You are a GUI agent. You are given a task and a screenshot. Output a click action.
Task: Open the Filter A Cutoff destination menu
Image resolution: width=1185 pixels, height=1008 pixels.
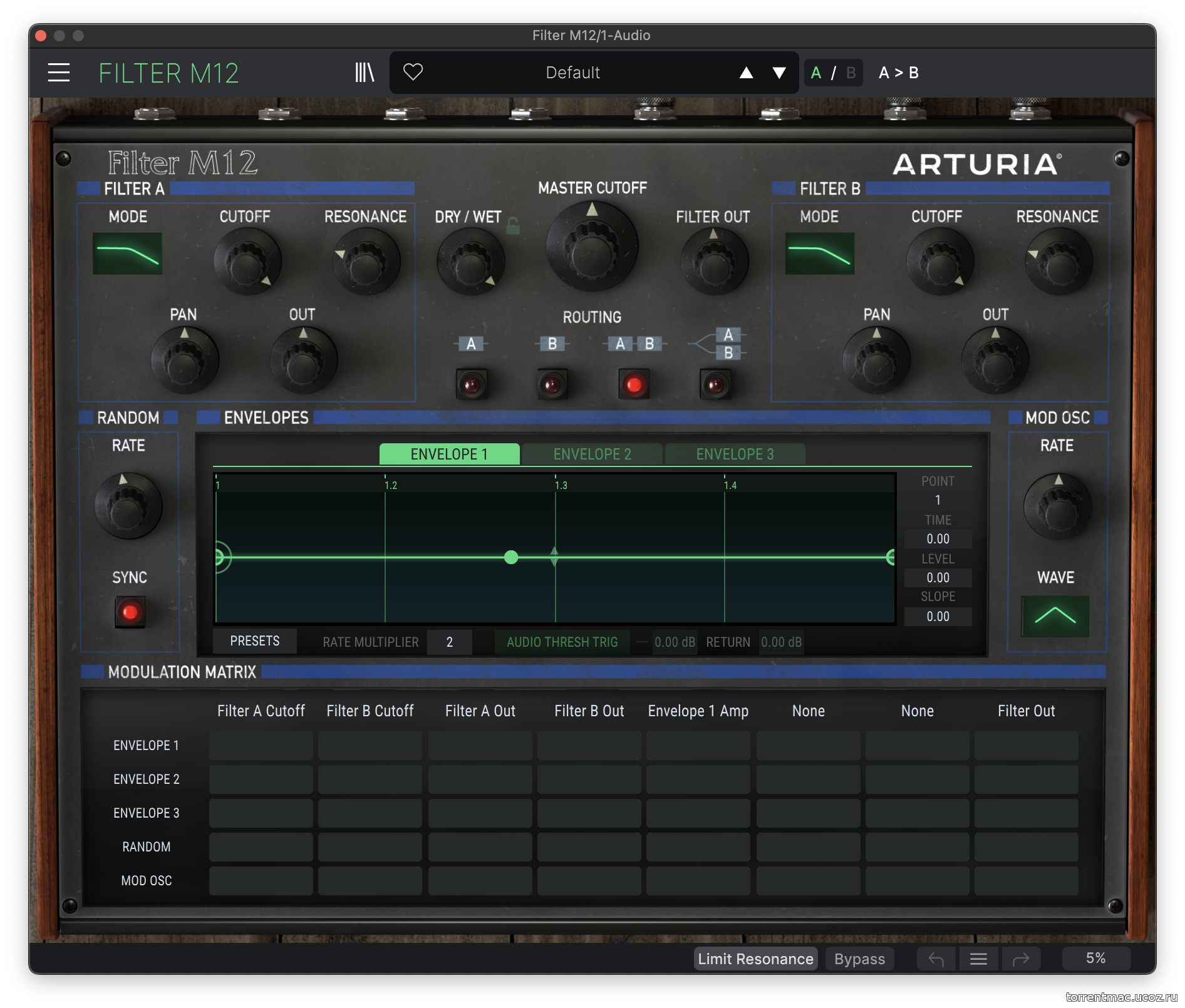point(261,711)
